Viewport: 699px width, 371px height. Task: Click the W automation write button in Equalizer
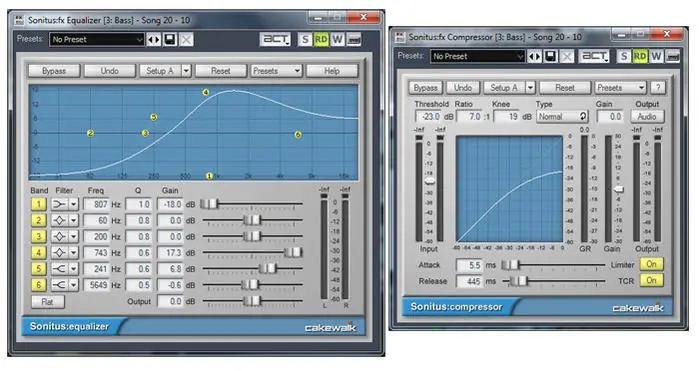click(x=337, y=40)
